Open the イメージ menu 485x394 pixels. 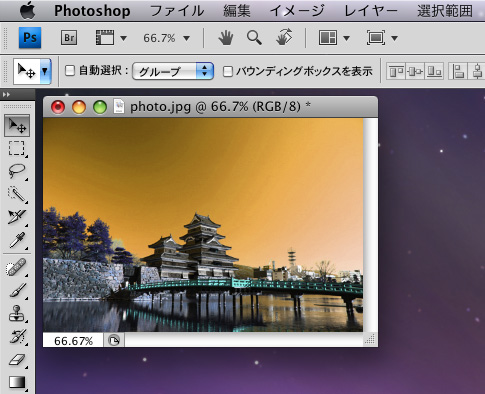[297, 11]
